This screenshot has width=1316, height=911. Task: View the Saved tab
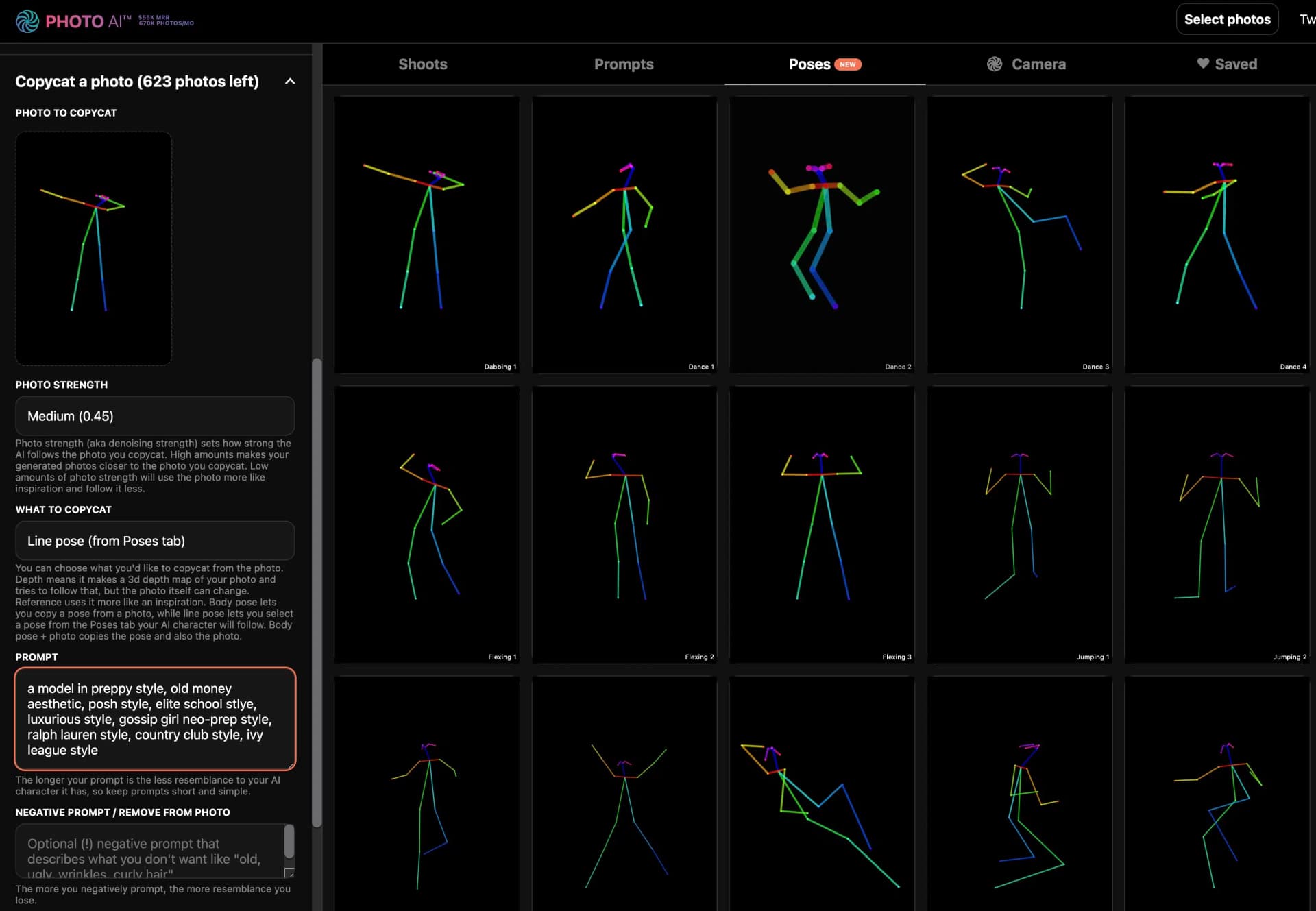tap(1236, 64)
